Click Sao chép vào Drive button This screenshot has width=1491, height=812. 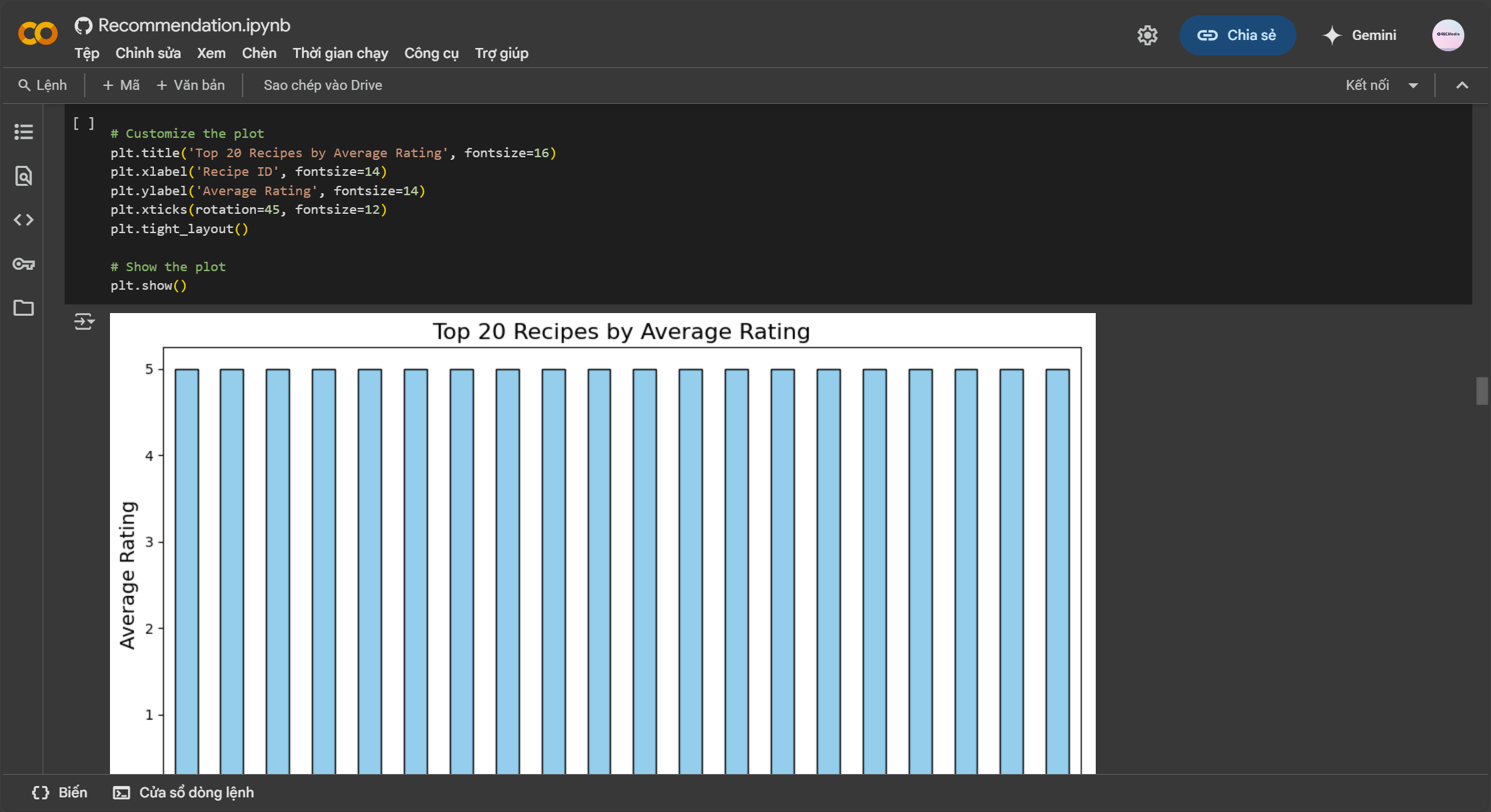[323, 85]
